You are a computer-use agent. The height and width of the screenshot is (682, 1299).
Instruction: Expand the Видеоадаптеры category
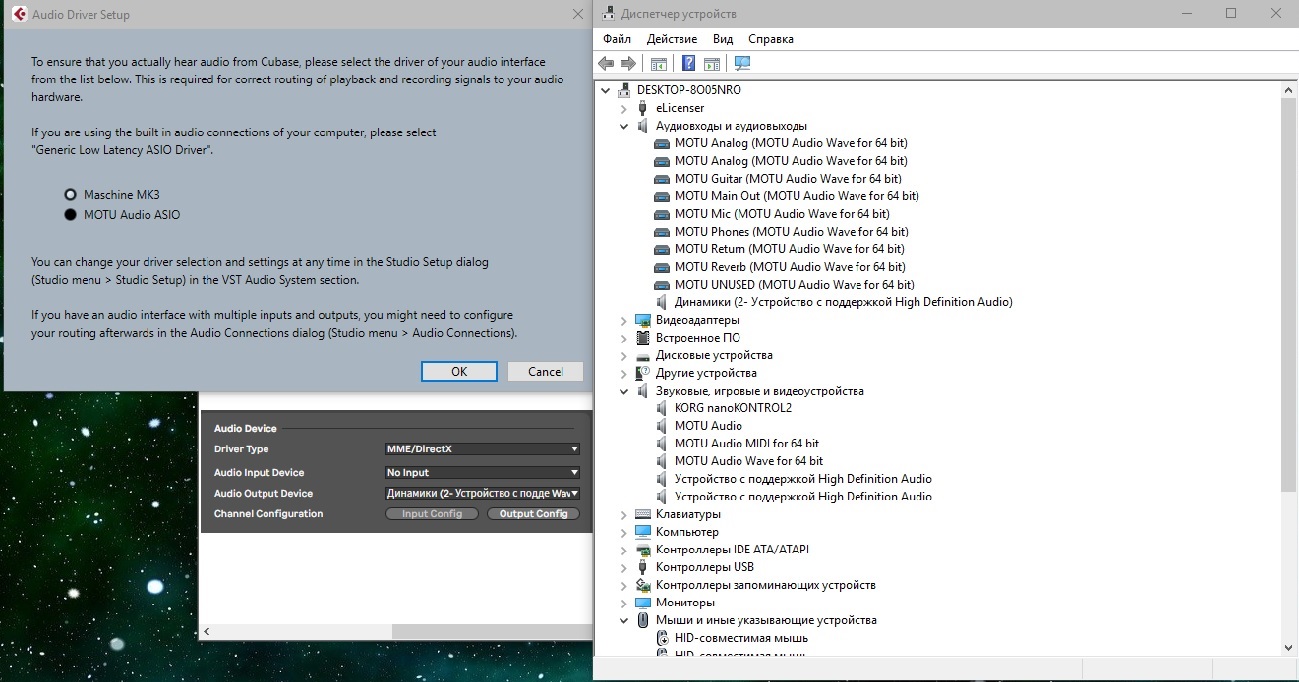click(x=624, y=320)
